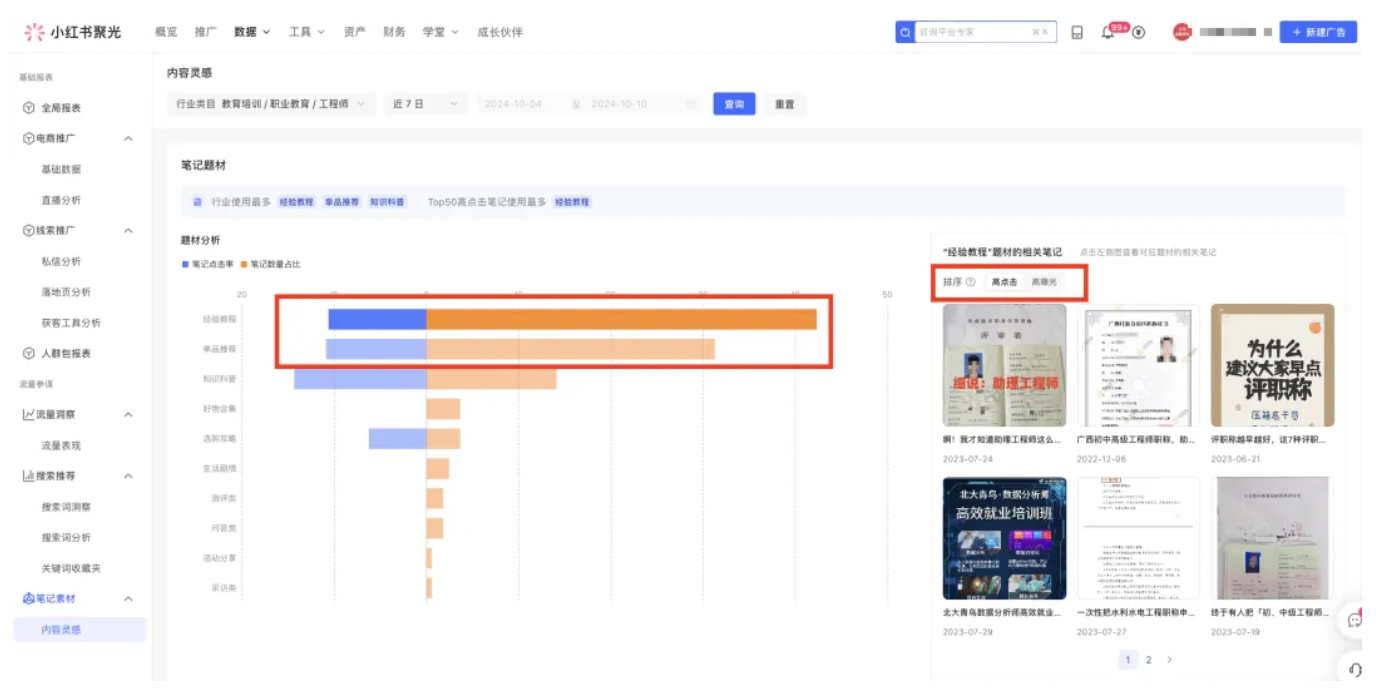This screenshot has width=1376, height=698.
Task: Go to 财务 in top navigation
Action: tap(394, 32)
